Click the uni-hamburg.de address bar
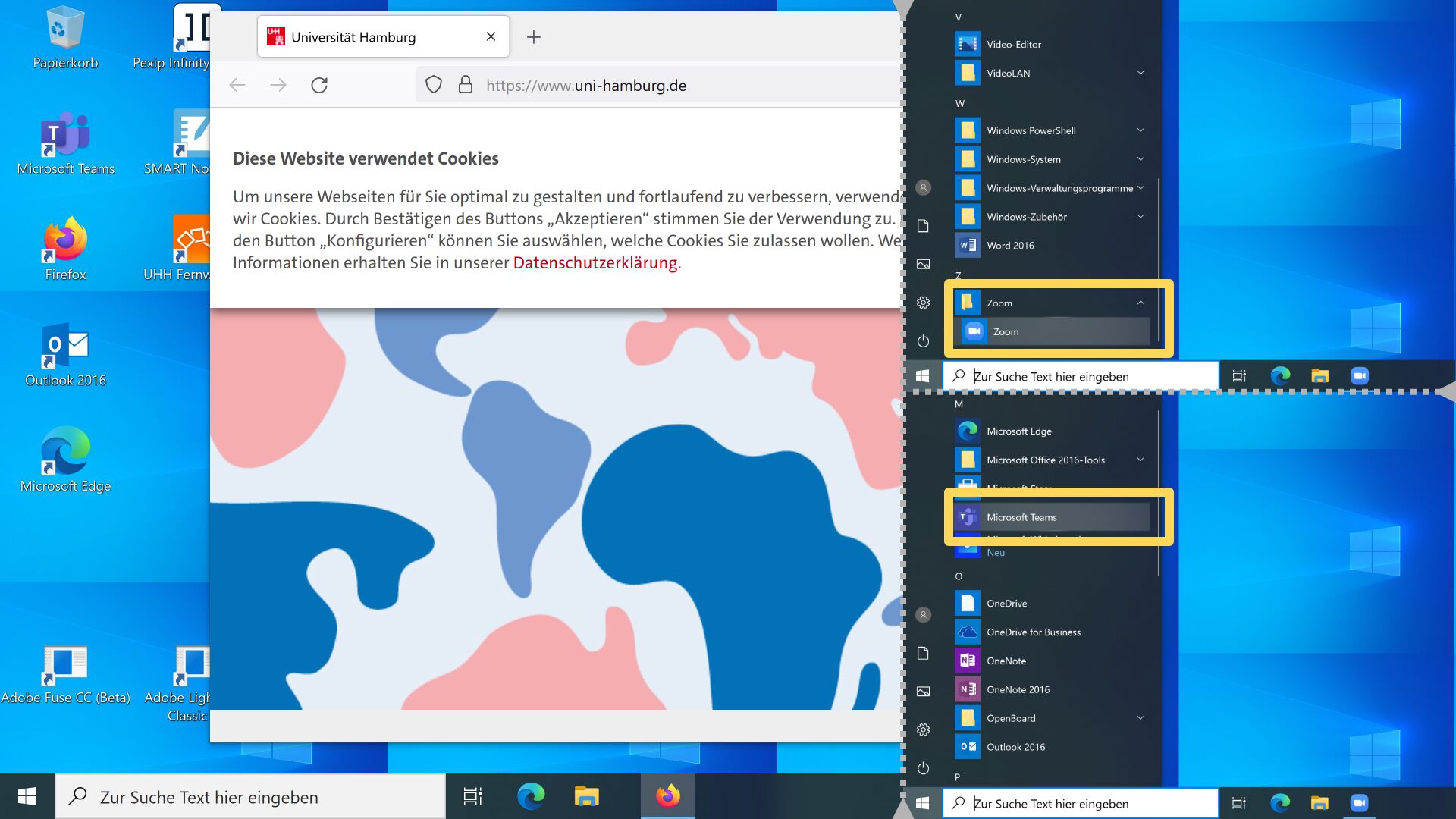Image resolution: width=1456 pixels, height=819 pixels. point(658,85)
